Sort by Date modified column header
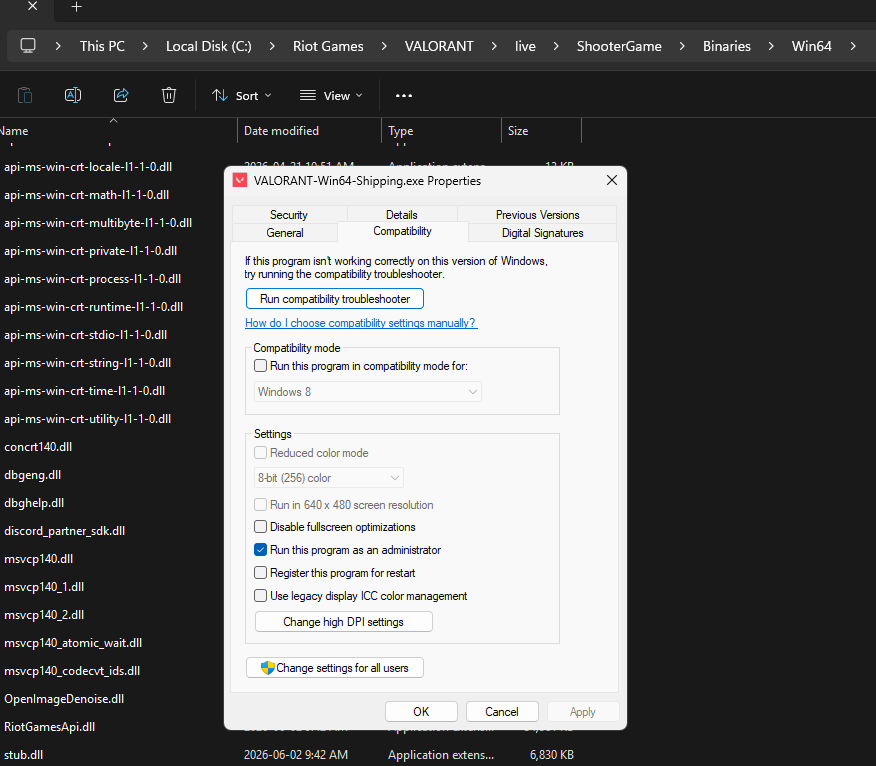Image resolution: width=876 pixels, height=766 pixels. click(x=310, y=131)
